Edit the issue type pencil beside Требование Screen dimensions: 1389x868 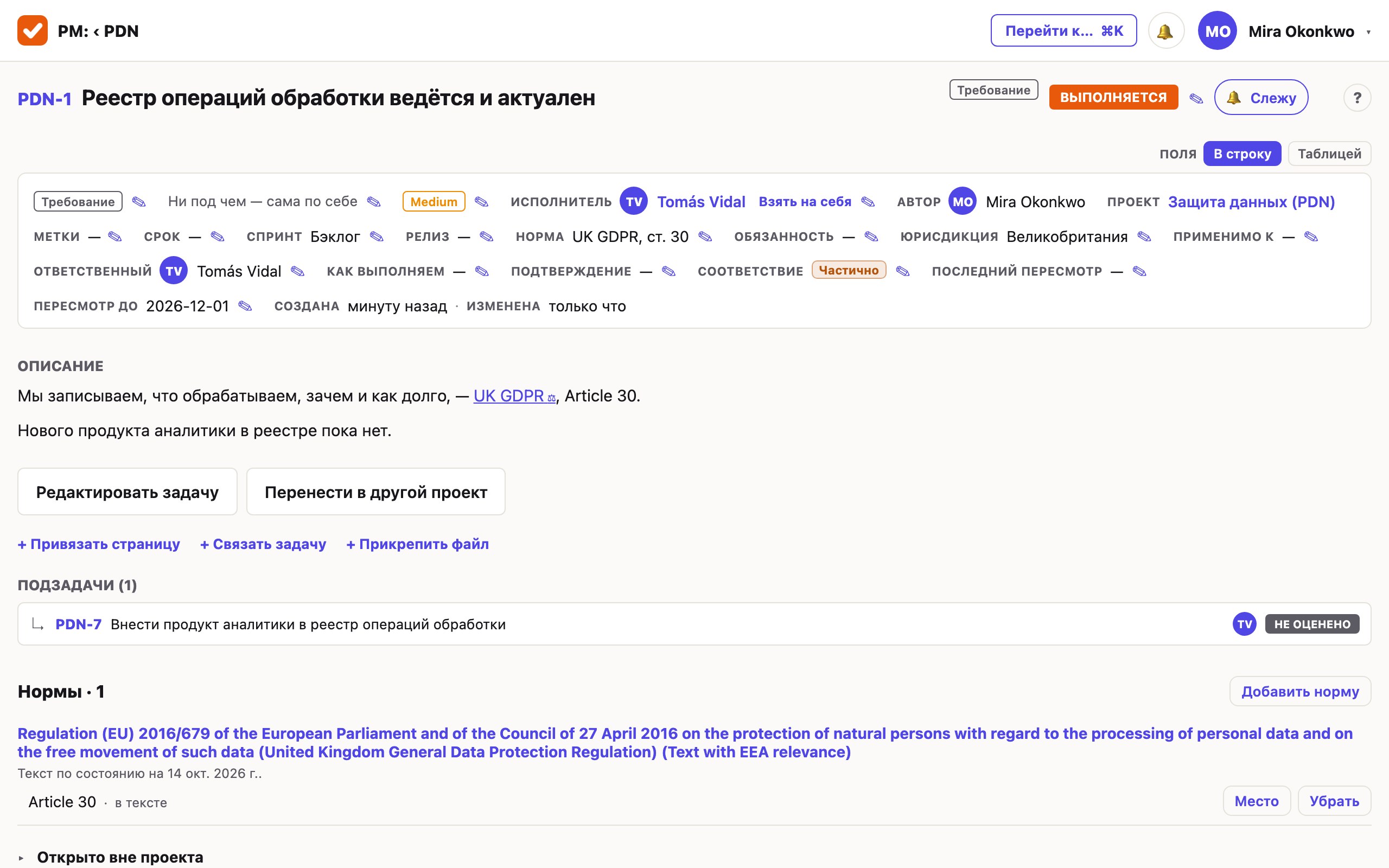(x=139, y=201)
